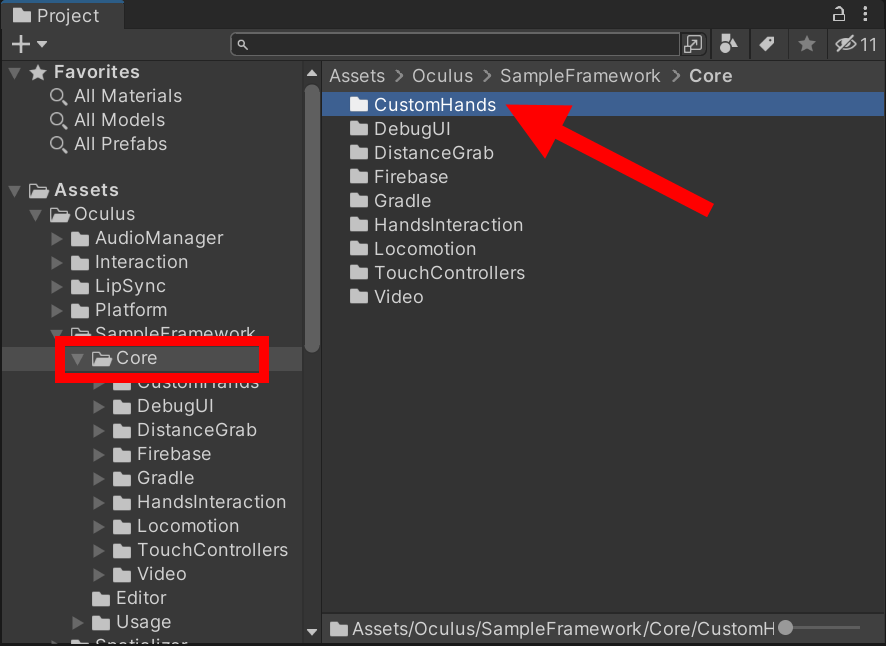Collapse the Assets root folder
Image resolution: width=886 pixels, height=646 pixels.
(15, 190)
